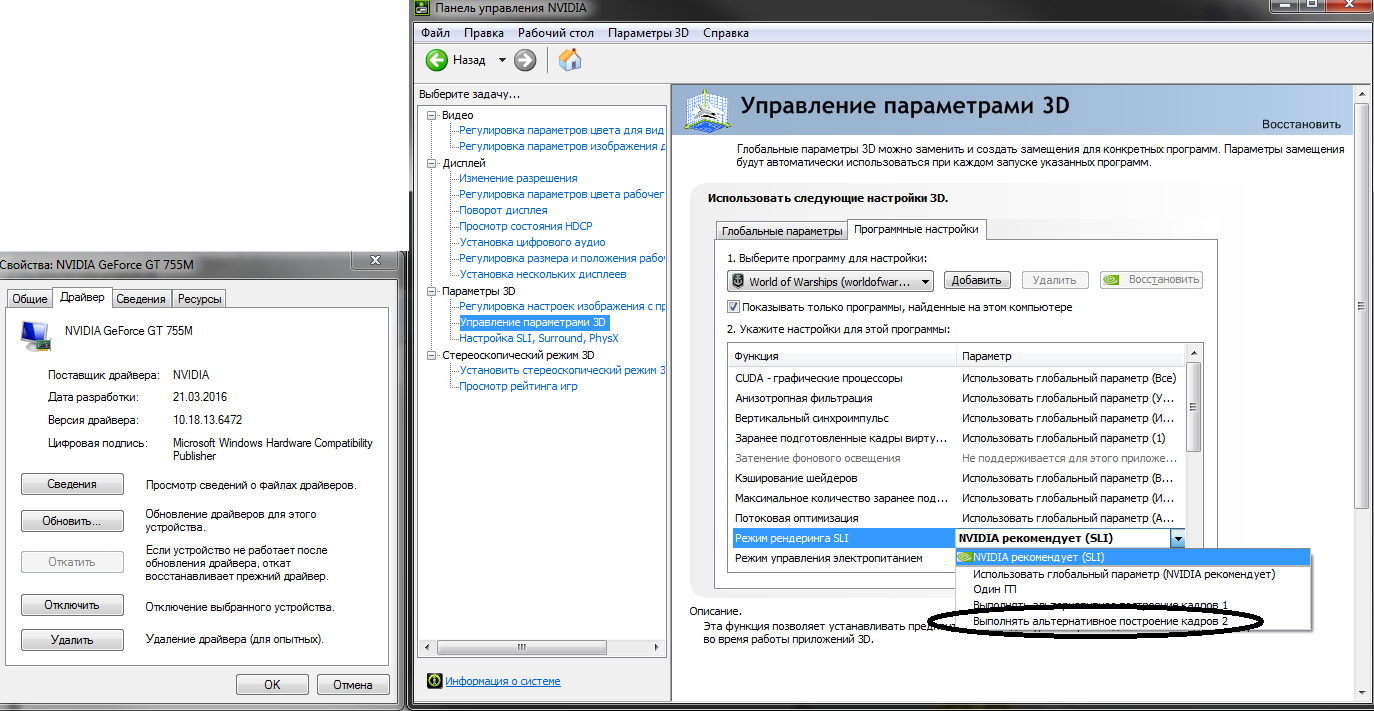Click the GeForce GT 755M monitor icon
Image resolution: width=1374 pixels, height=711 pixels.
click(36, 336)
